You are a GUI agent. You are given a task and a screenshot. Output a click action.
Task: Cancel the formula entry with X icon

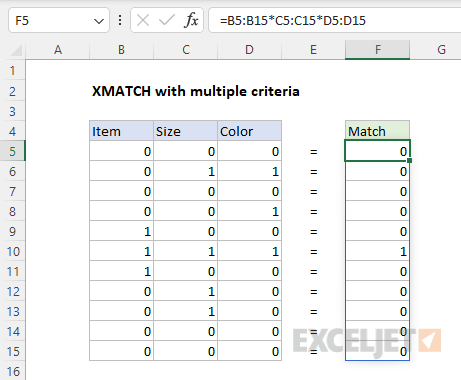143,21
